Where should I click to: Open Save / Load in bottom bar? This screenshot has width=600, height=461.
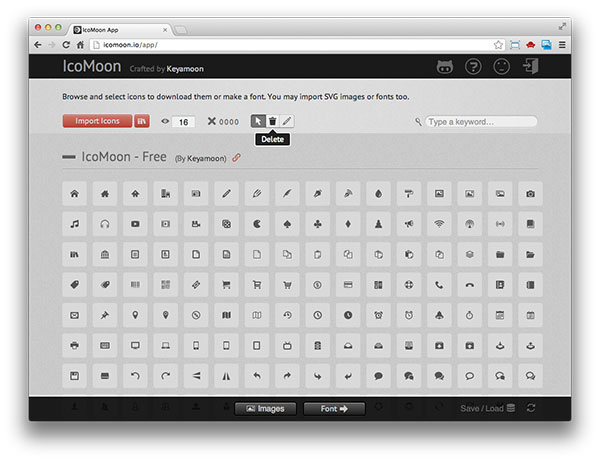pos(488,408)
